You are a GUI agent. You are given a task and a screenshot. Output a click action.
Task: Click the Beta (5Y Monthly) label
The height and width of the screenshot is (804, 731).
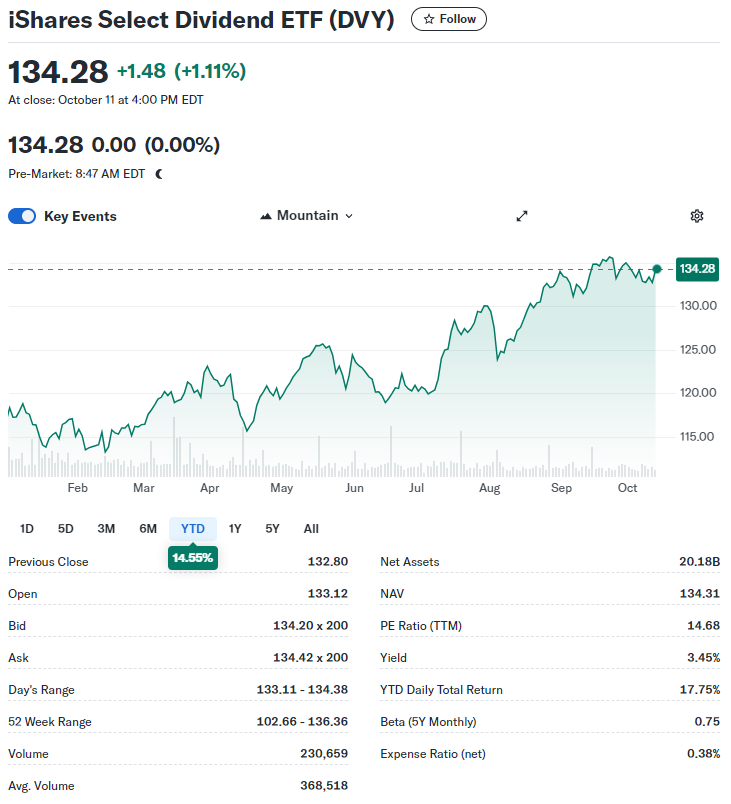[x=428, y=722]
